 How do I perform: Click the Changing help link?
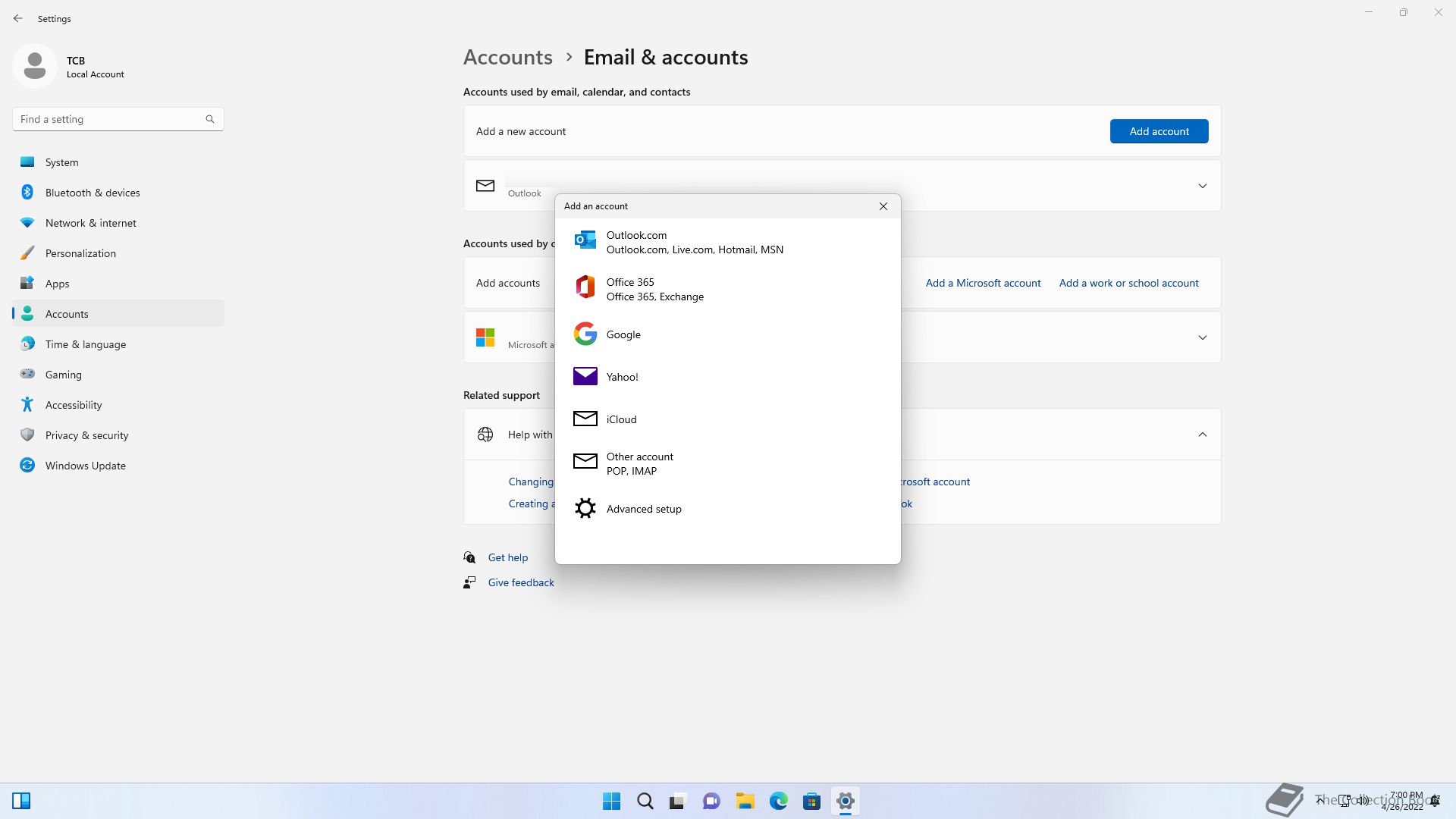click(531, 482)
